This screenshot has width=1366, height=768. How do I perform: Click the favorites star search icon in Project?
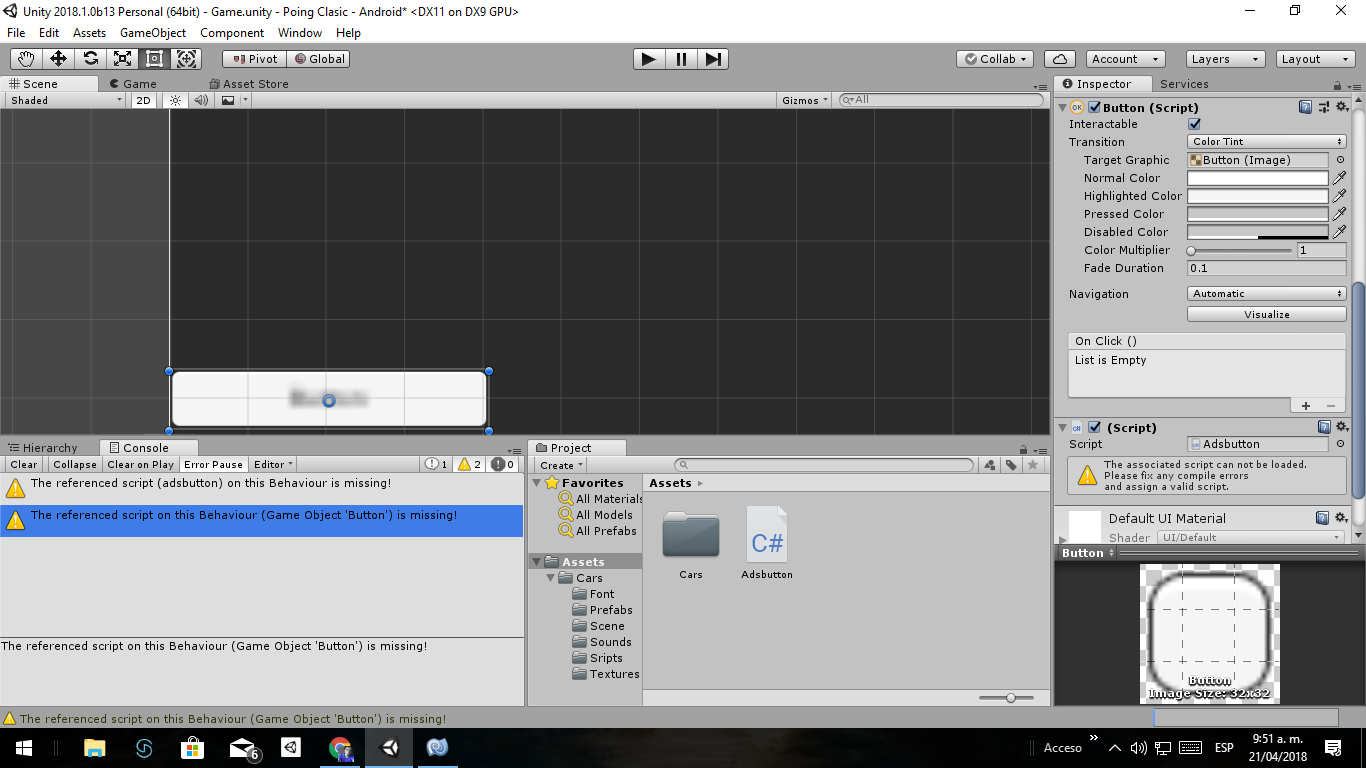(1033, 465)
